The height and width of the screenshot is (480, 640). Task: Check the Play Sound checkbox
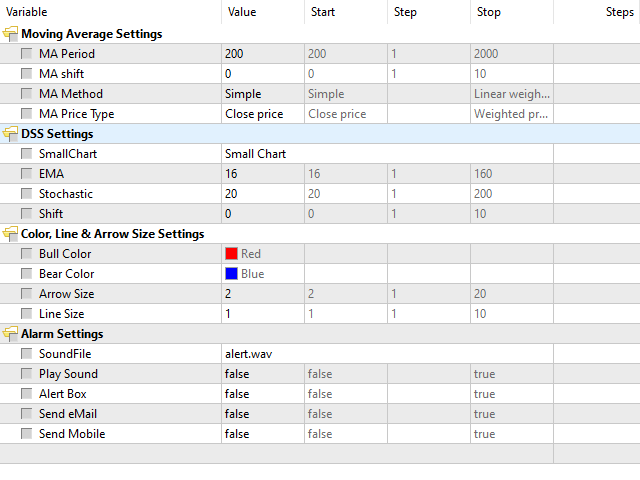pyautogui.click(x=26, y=374)
